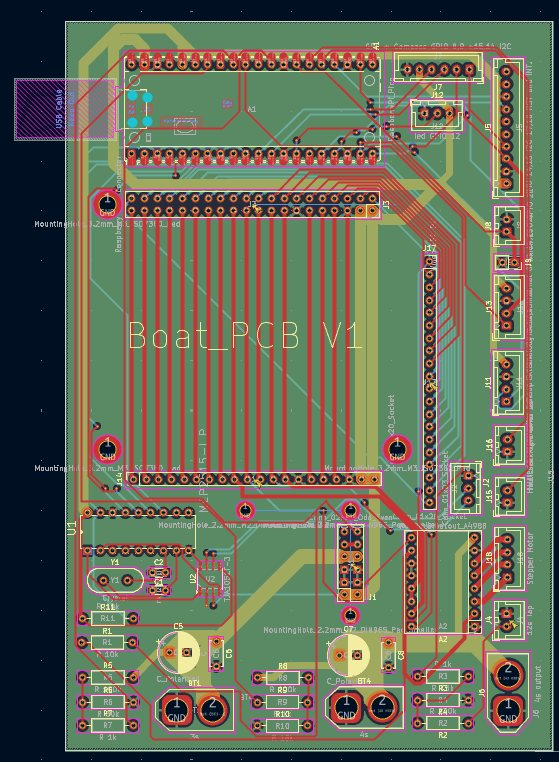Screen dimensions: 559x762
Task: Click pad 2 of connector BT4
Action: point(382,707)
